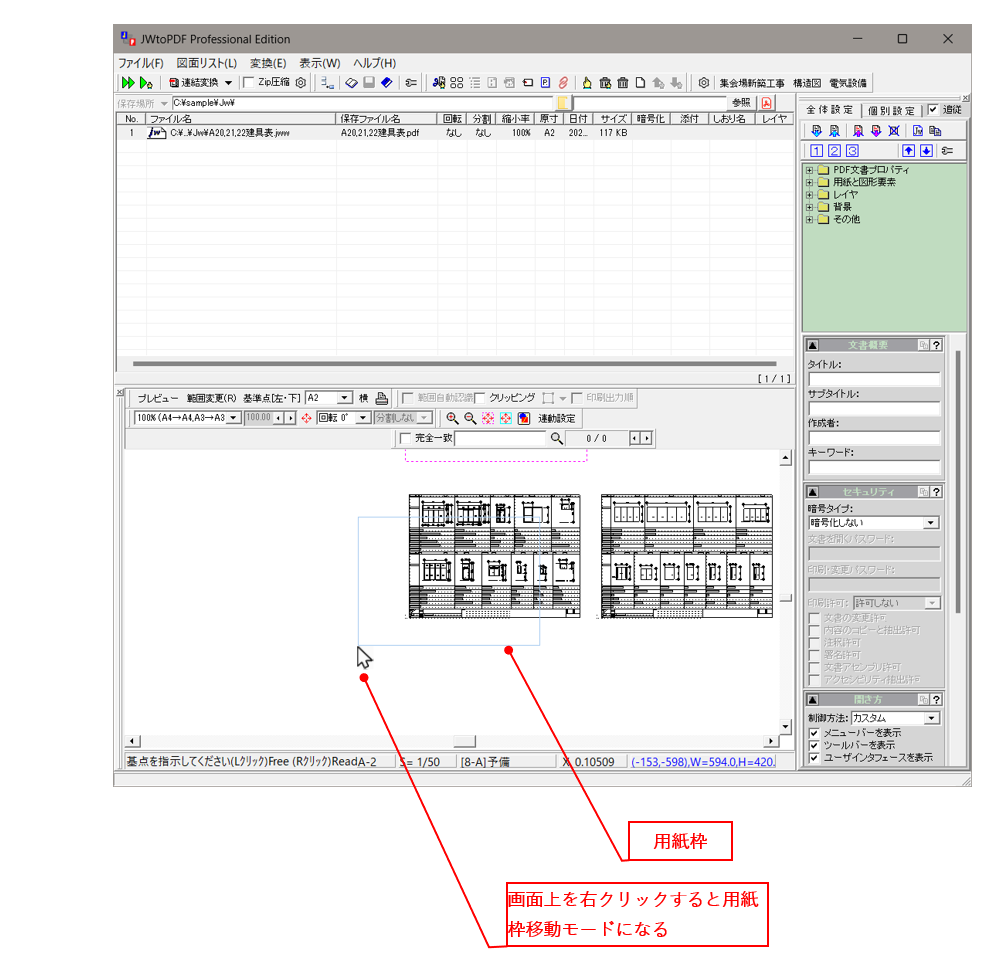Viewport: 992px width, 956px height.
Task: Click the 参照 browse button
Action: [x=740, y=103]
